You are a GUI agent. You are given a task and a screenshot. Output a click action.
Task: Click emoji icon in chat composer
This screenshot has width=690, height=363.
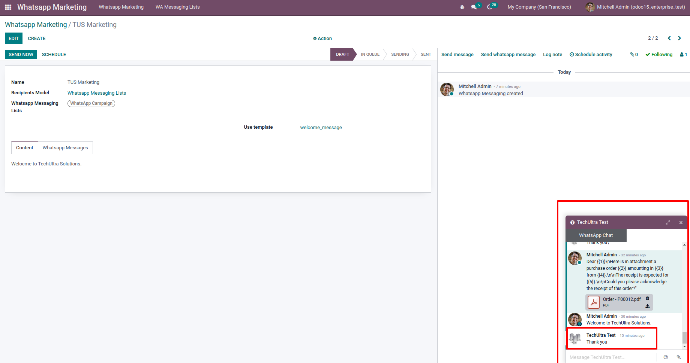click(x=666, y=357)
